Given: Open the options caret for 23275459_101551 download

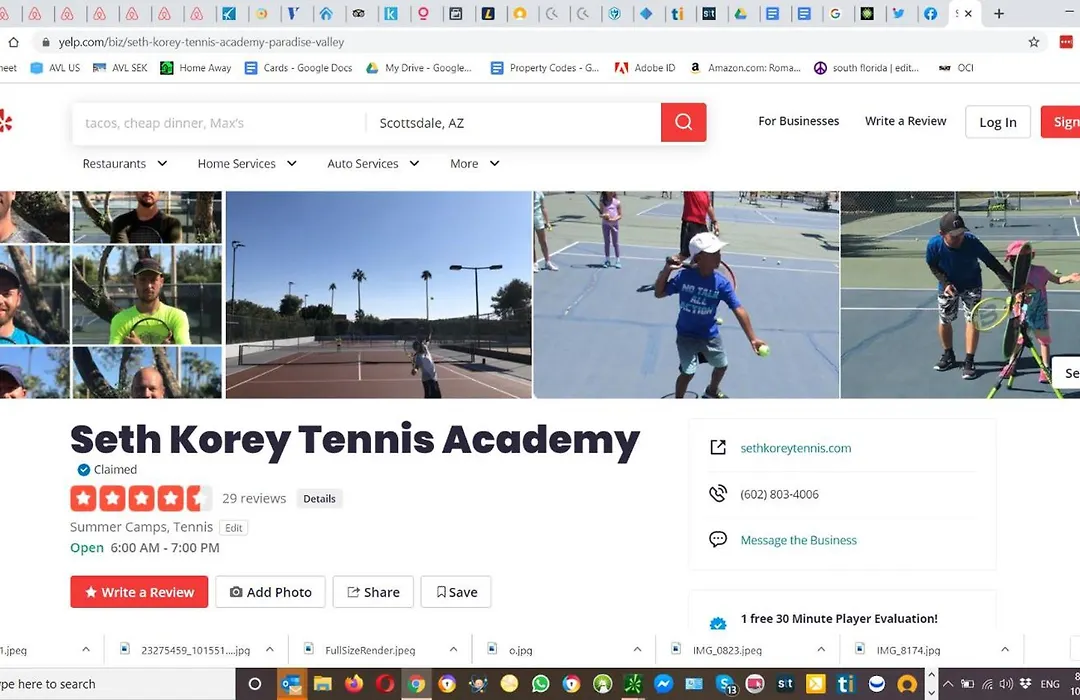Looking at the screenshot, I should [x=269, y=650].
